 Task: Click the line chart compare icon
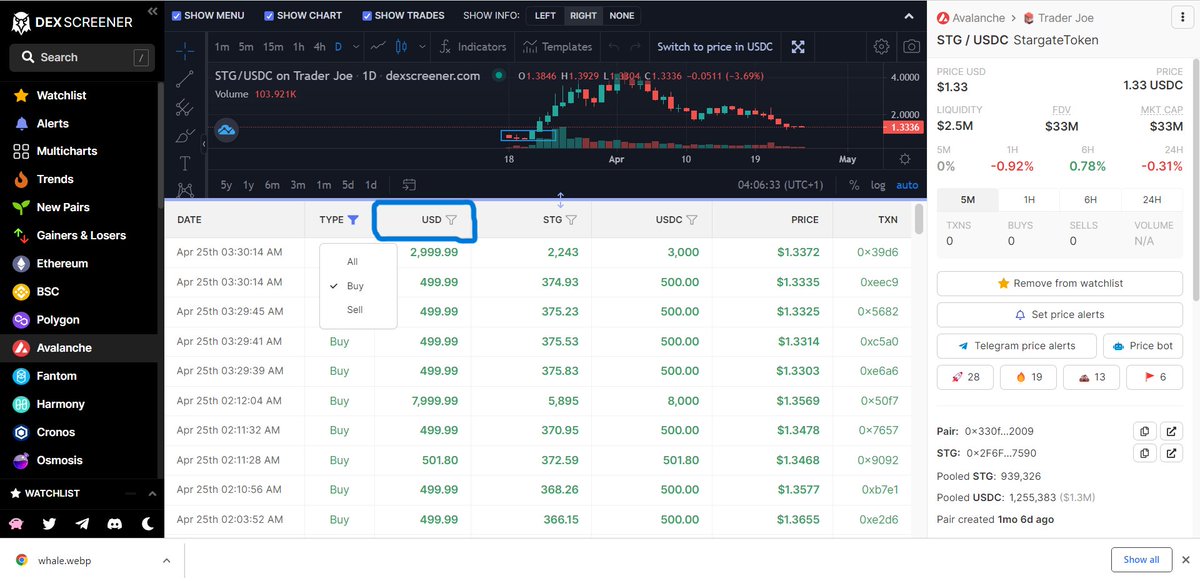[x=378, y=46]
